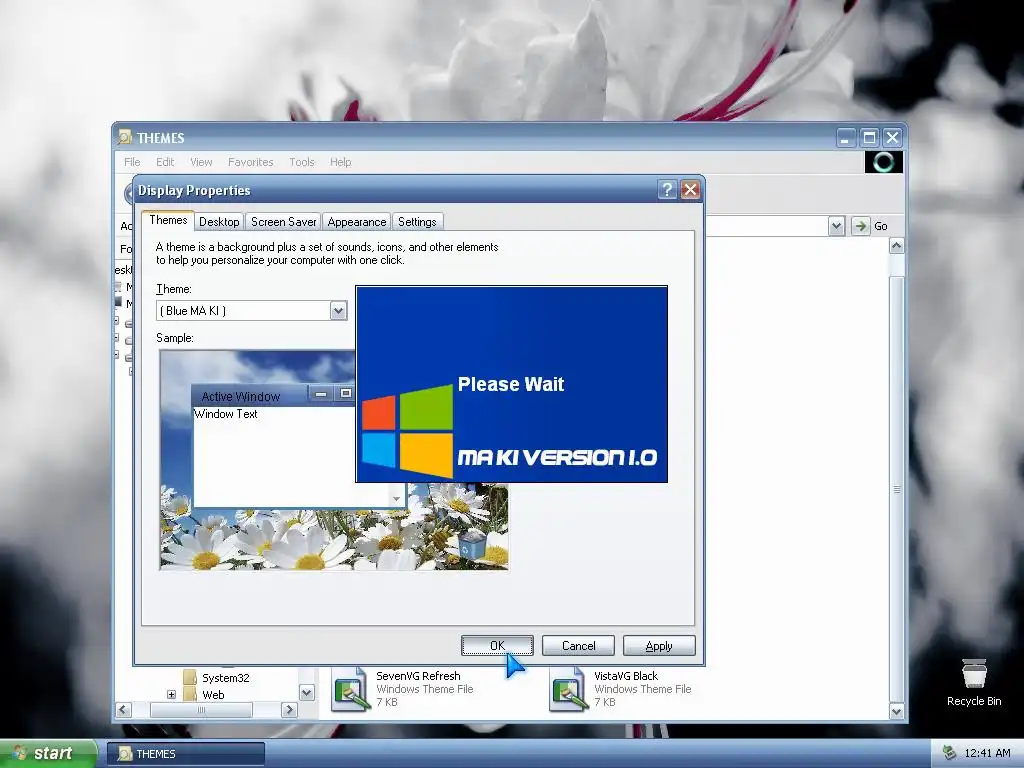Viewport: 1024px width, 768px height.
Task: Select the SevenVG Refresh theme file icon
Action: pyautogui.click(x=351, y=690)
